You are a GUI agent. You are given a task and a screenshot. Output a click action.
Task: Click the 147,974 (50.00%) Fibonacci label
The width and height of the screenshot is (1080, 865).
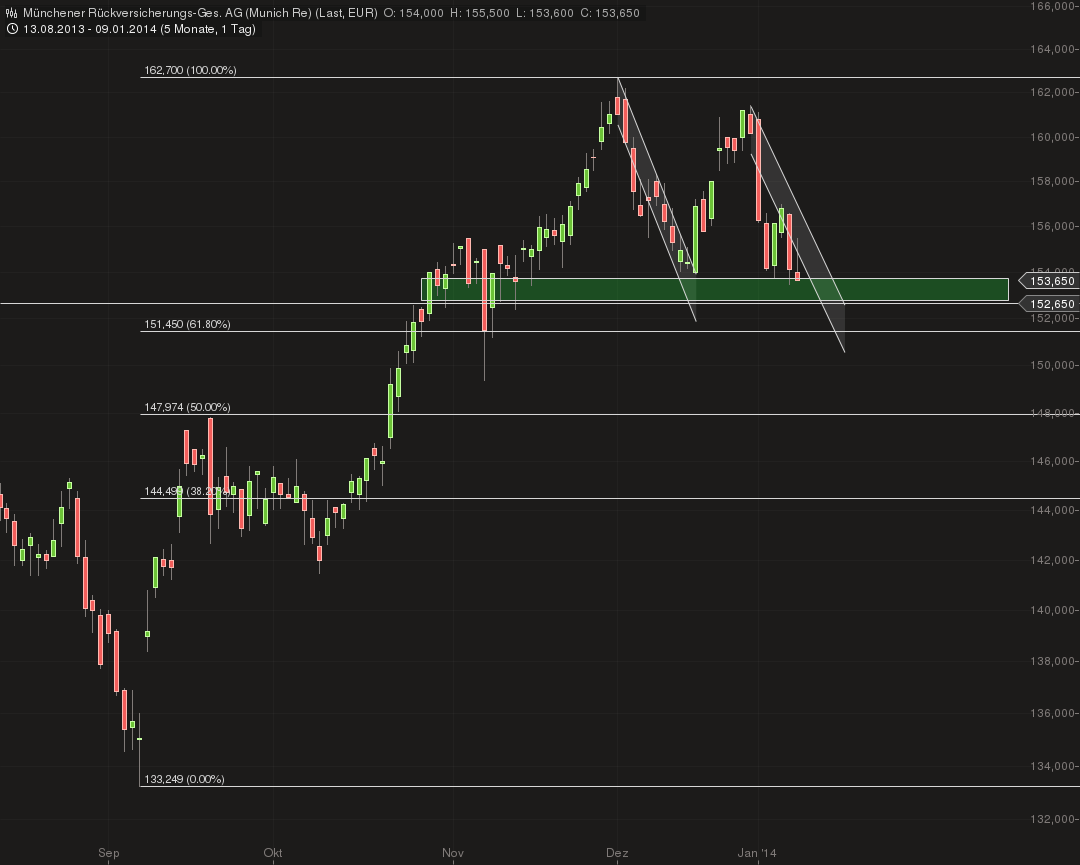click(x=187, y=407)
